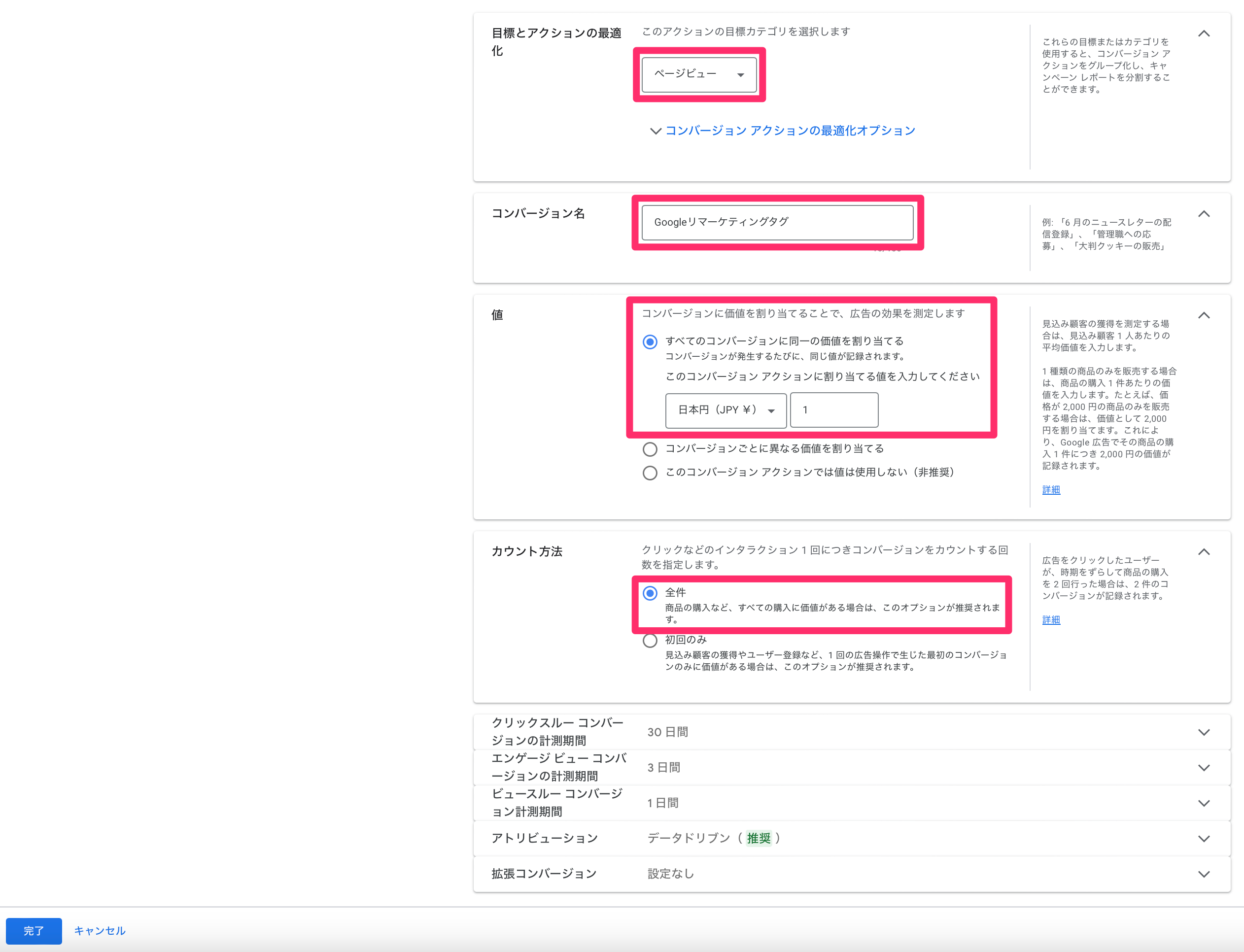Image resolution: width=1244 pixels, height=952 pixels.
Task: Select コンバージョンごとに異なる価値を割り当てる radio
Action: click(x=650, y=449)
